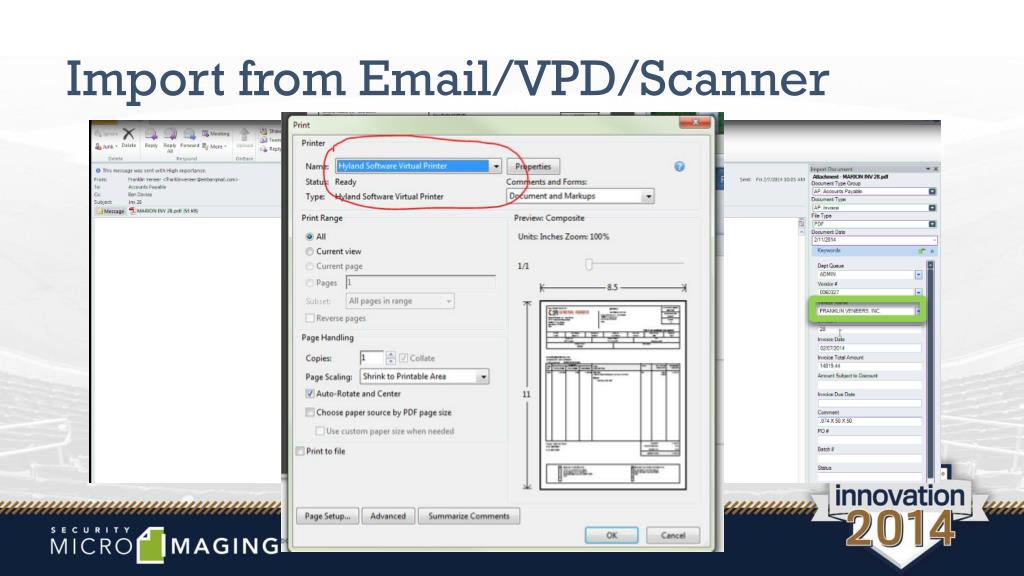Click the Pages range input field
This screenshot has width=1024, height=576.
click(x=420, y=283)
